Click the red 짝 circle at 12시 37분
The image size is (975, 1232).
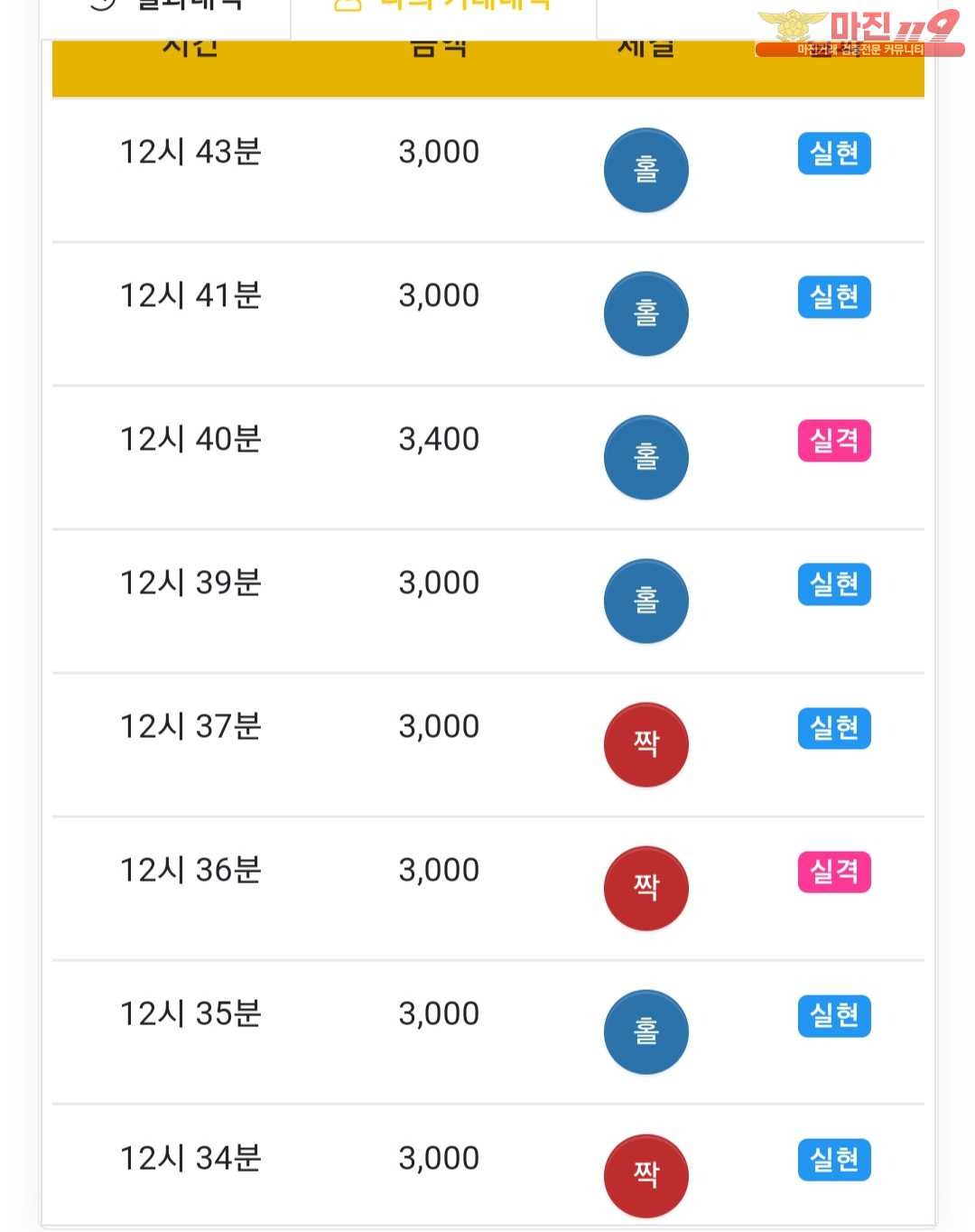pyautogui.click(x=645, y=745)
